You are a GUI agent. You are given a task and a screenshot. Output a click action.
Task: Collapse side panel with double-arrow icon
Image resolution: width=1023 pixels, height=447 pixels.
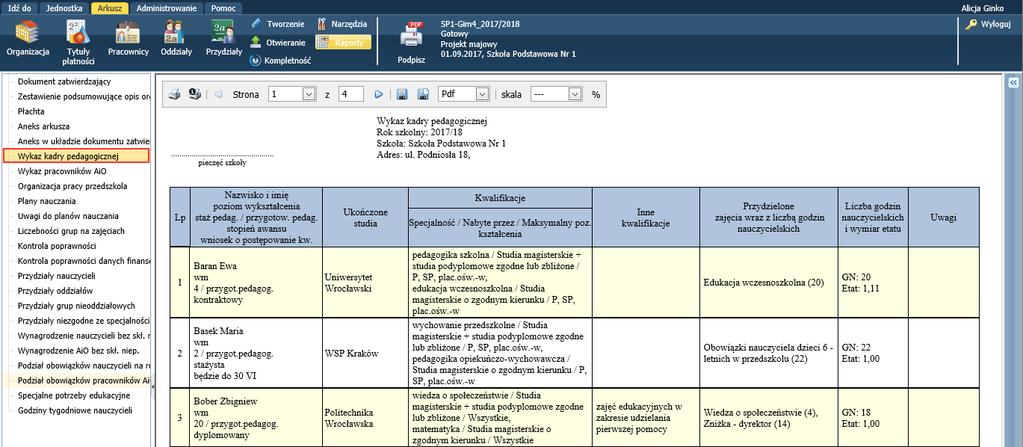[x=1014, y=83]
